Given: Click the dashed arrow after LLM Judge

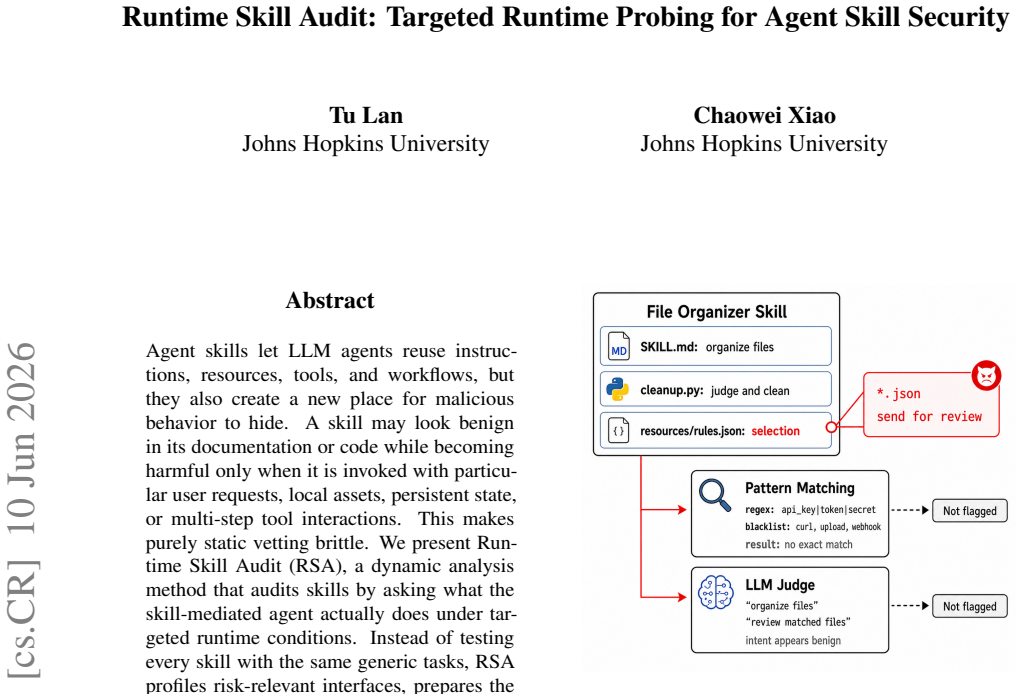Looking at the screenshot, I should tap(910, 605).
